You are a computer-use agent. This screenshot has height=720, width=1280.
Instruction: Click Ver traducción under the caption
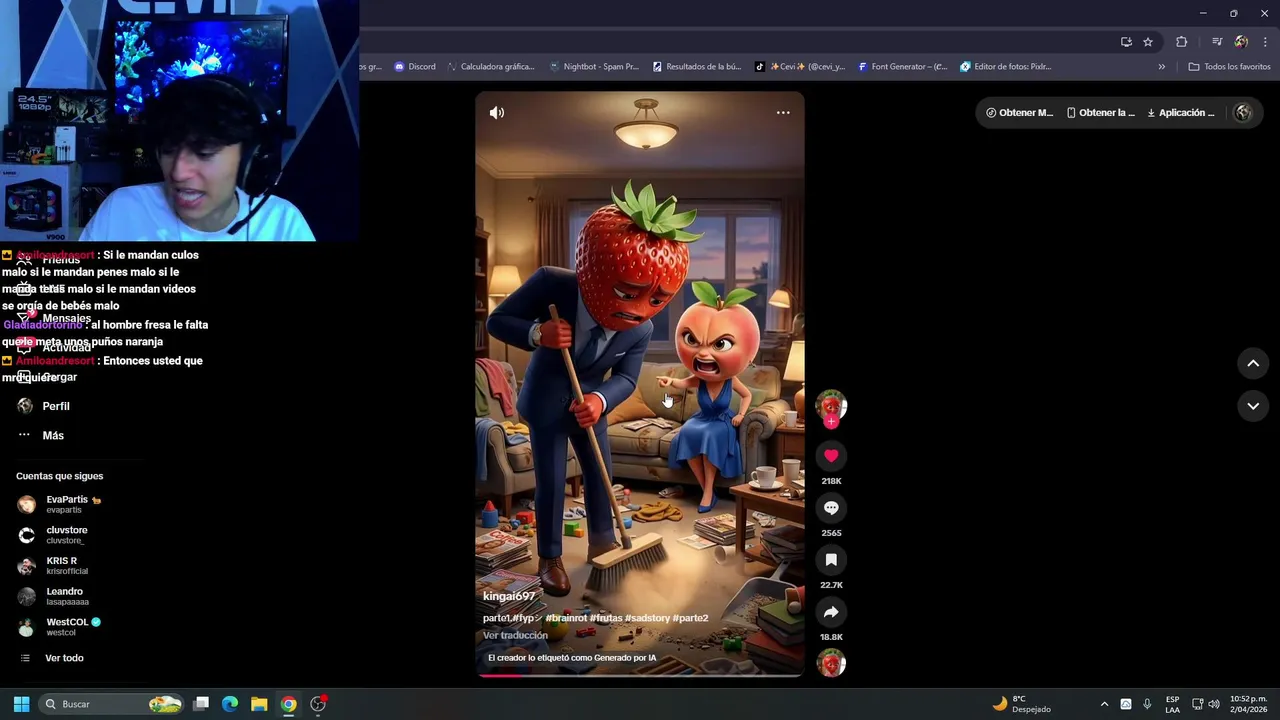click(x=515, y=635)
